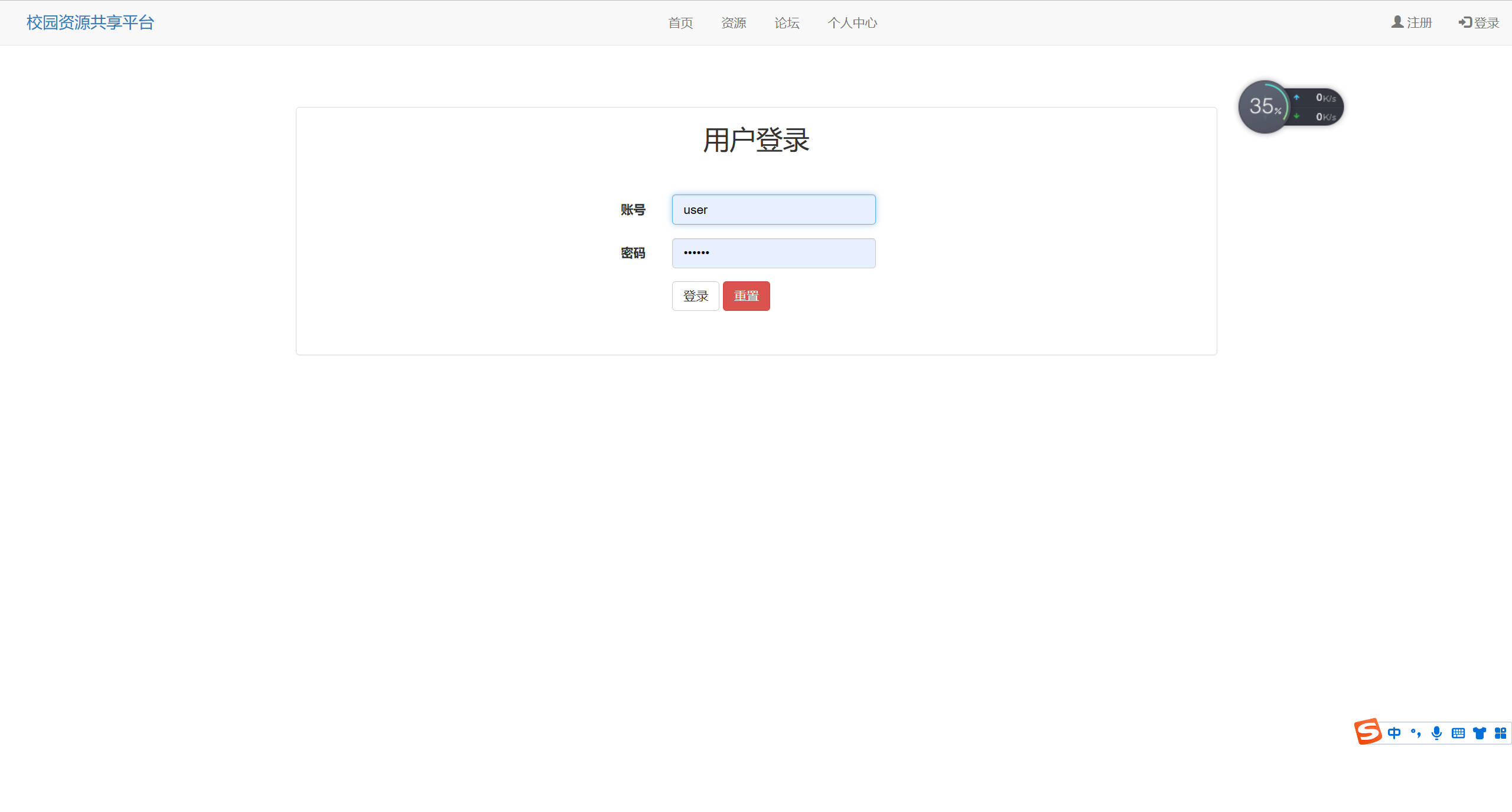The width and height of the screenshot is (1512, 812).
Task: Open the 资源 navigation item
Action: pos(734,22)
